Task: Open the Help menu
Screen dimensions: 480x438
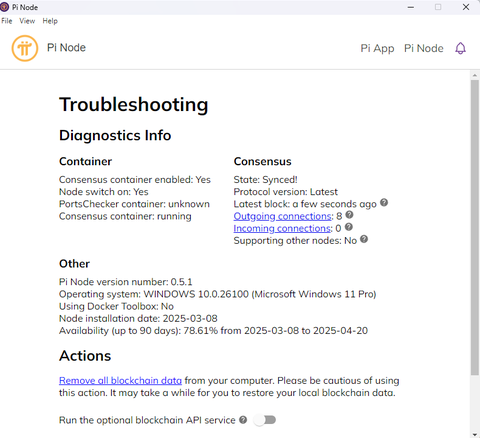Action: pos(50,21)
